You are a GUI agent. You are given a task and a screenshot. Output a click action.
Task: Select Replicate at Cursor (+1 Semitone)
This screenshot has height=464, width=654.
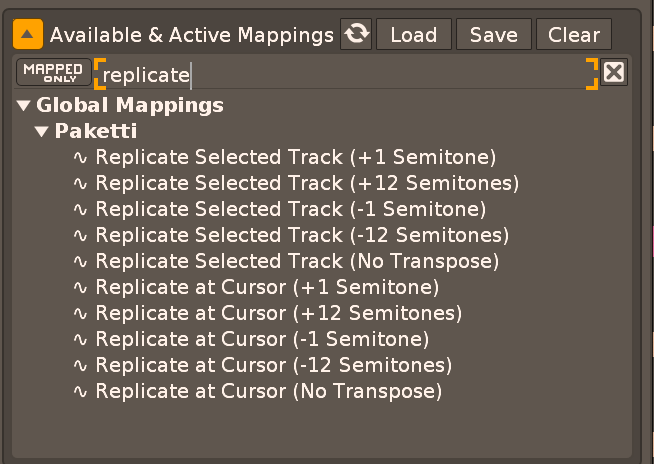coord(267,287)
